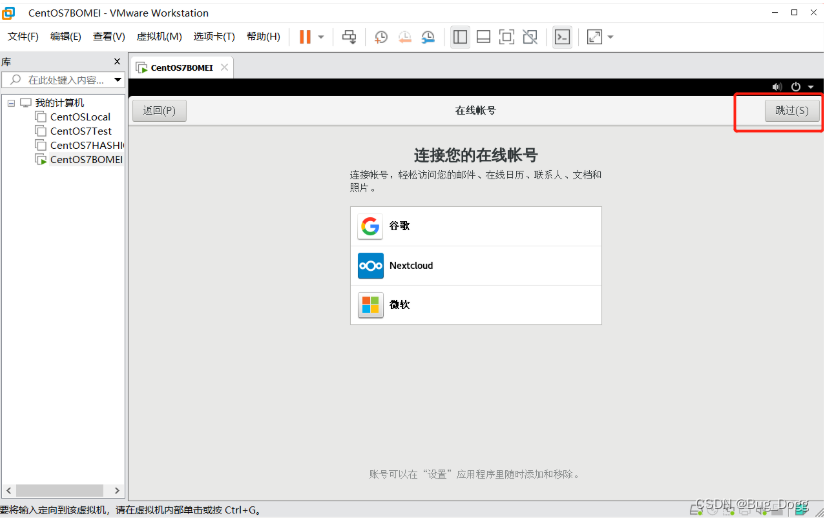Click the stretch guest display icon
The height and width of the screenshot is (521, 824).
click(594, 37)
